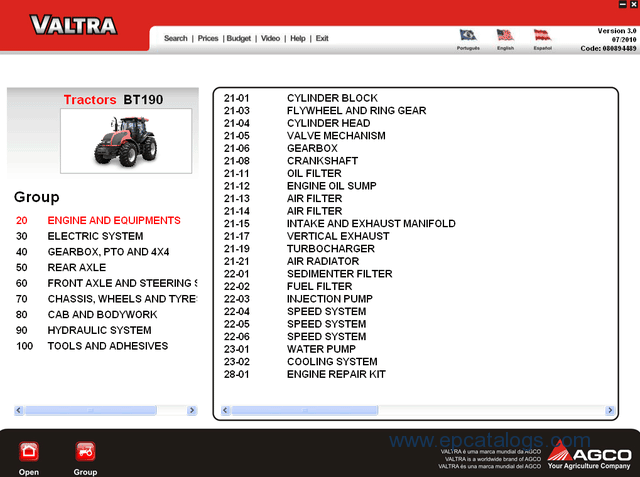Open the Budget menu
The width and height of the screenshot is (640, 477).
coord(239,38)
